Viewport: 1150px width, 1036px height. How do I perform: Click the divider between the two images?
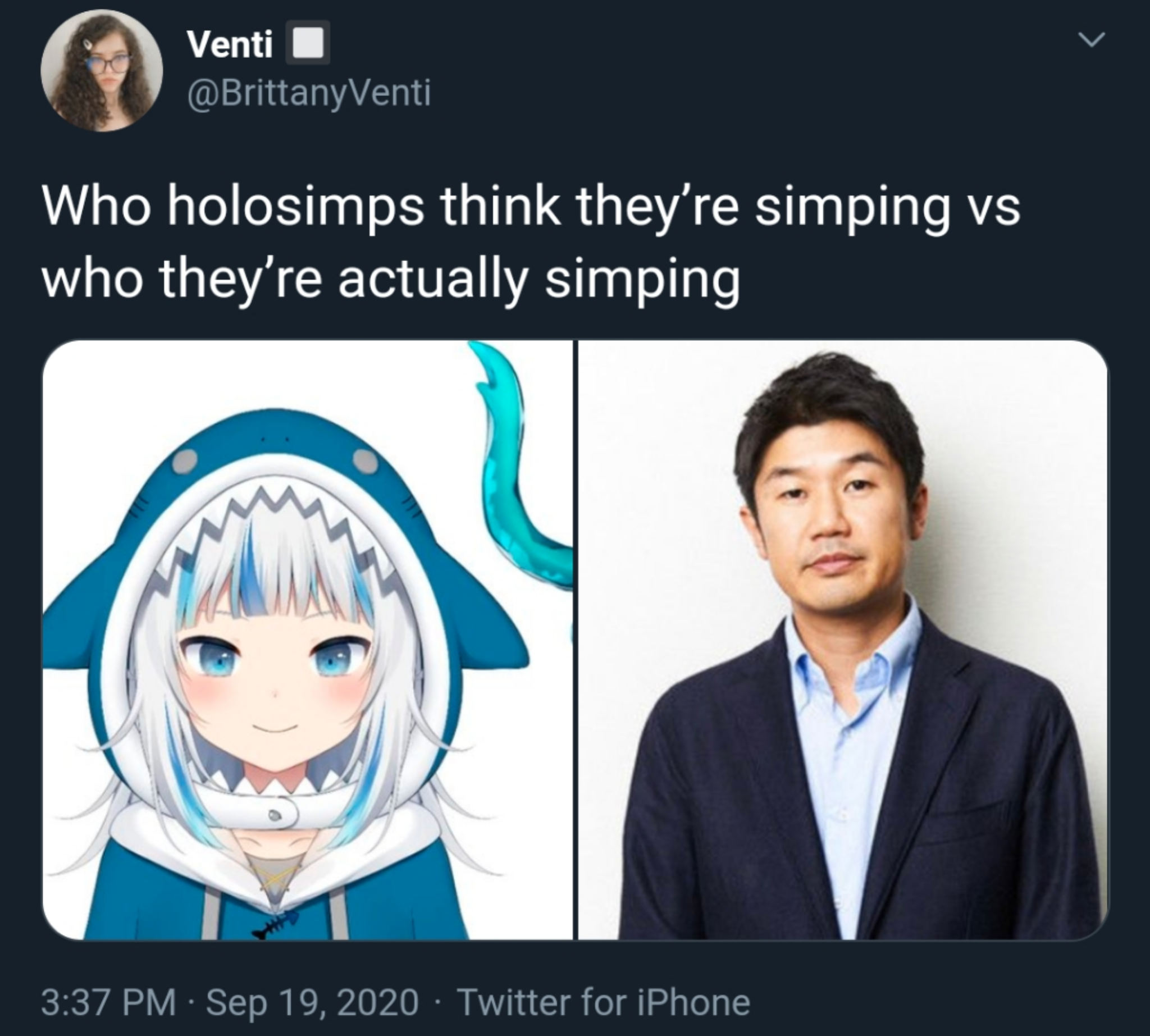[x=576, y=639]
